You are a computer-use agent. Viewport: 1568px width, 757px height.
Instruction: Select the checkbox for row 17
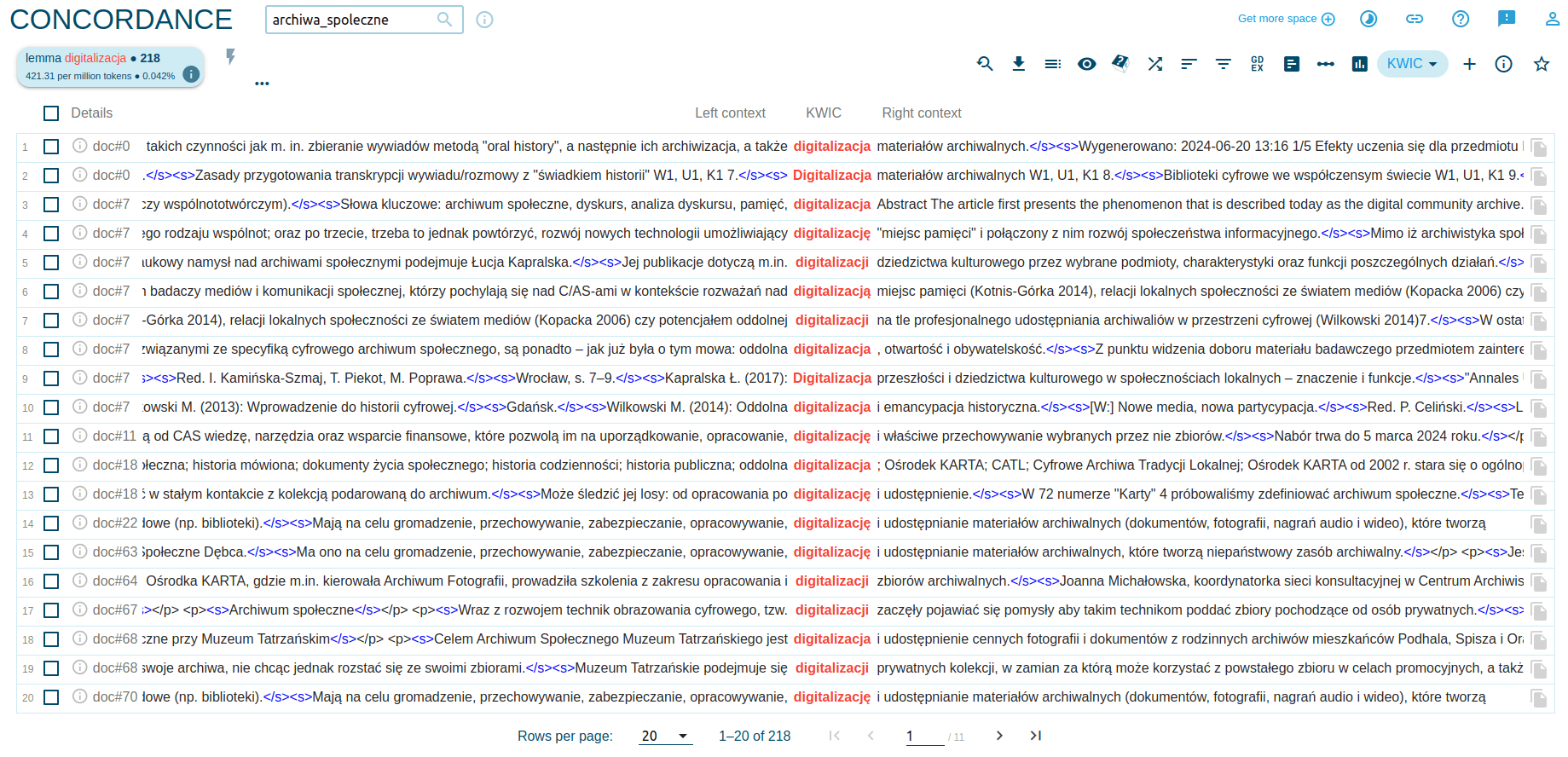(x=51, y=610)
